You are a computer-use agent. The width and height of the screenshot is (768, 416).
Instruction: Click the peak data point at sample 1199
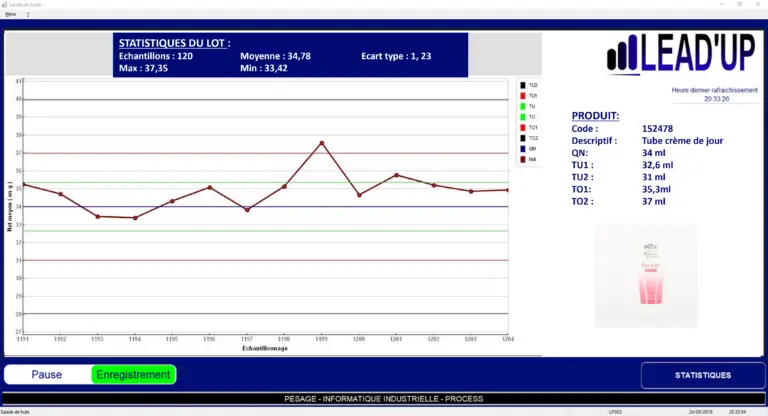(x=322, y=143)
